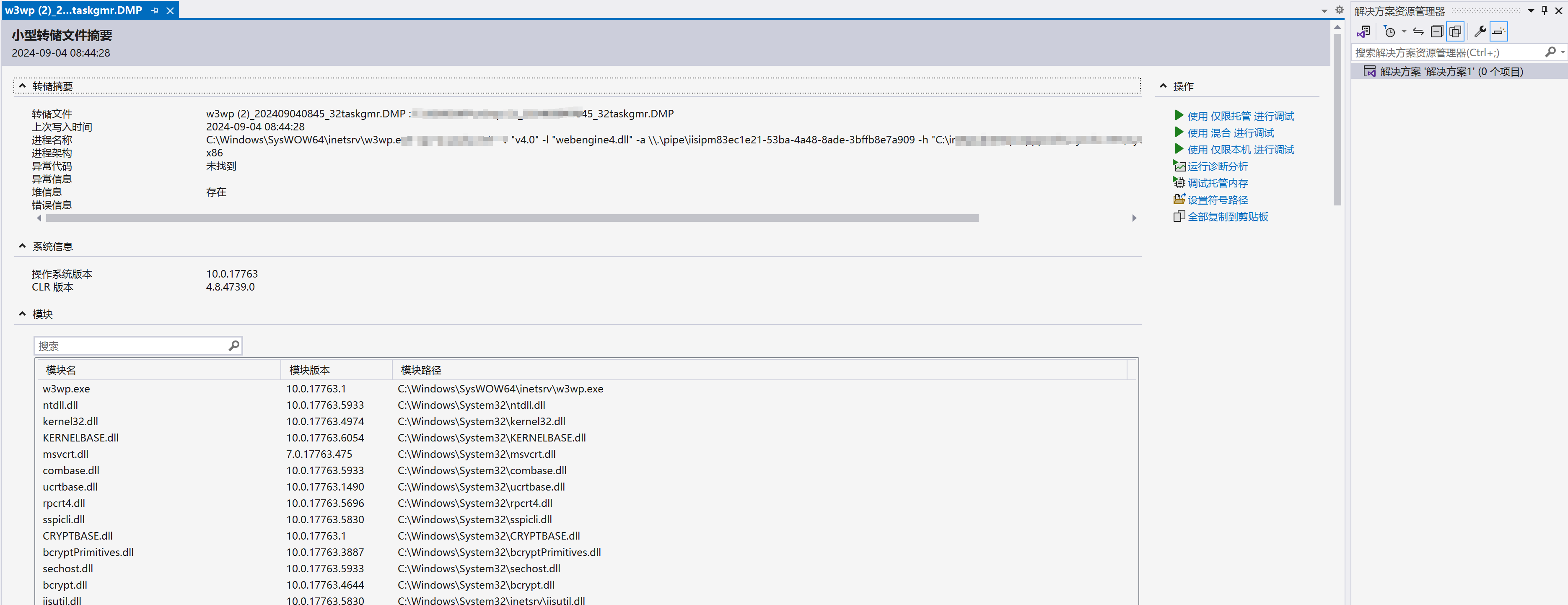Toggle show all files button
Screen dimensions: 1568x605
pos(1455,31)
